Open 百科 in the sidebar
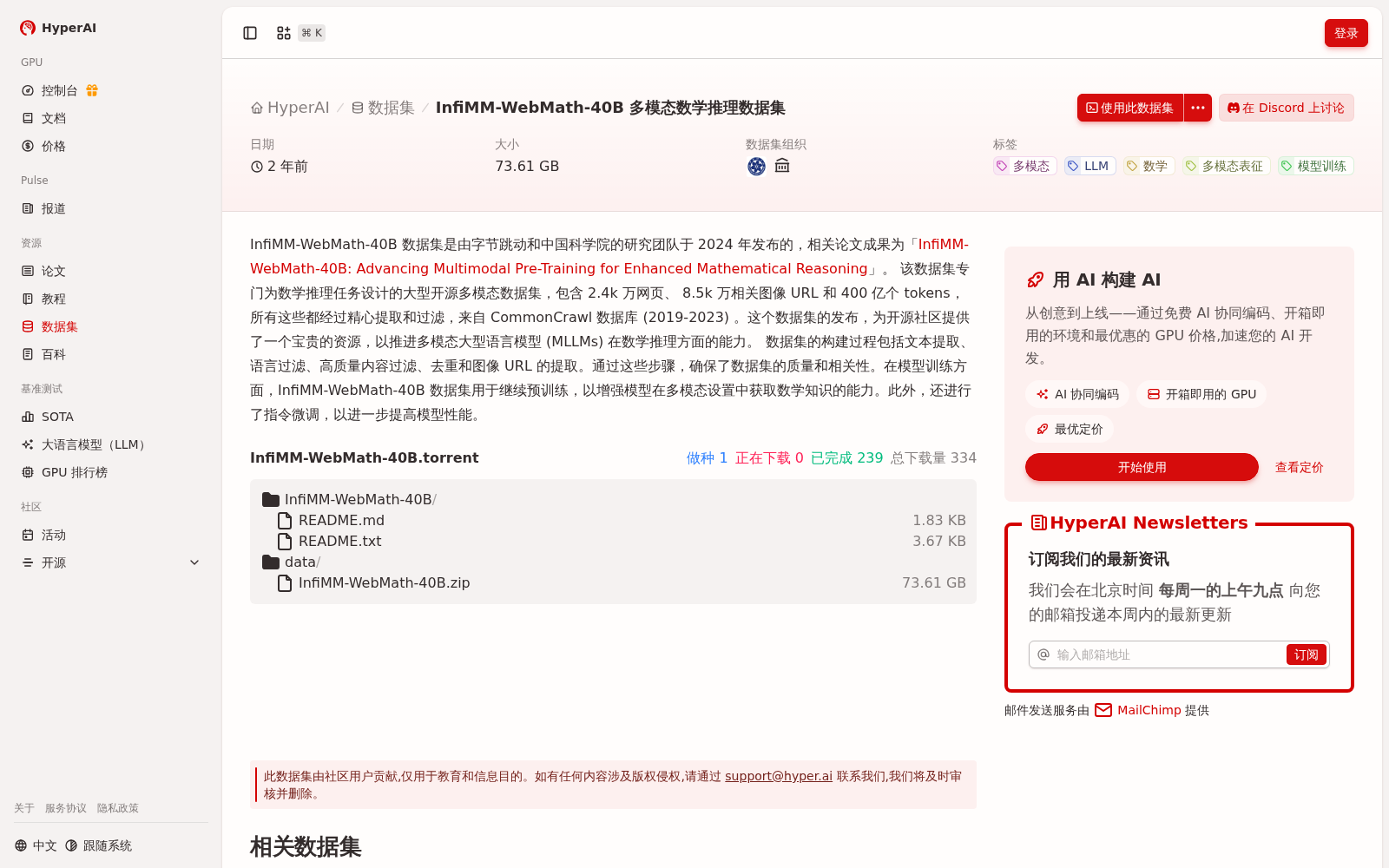 [53, 354]
